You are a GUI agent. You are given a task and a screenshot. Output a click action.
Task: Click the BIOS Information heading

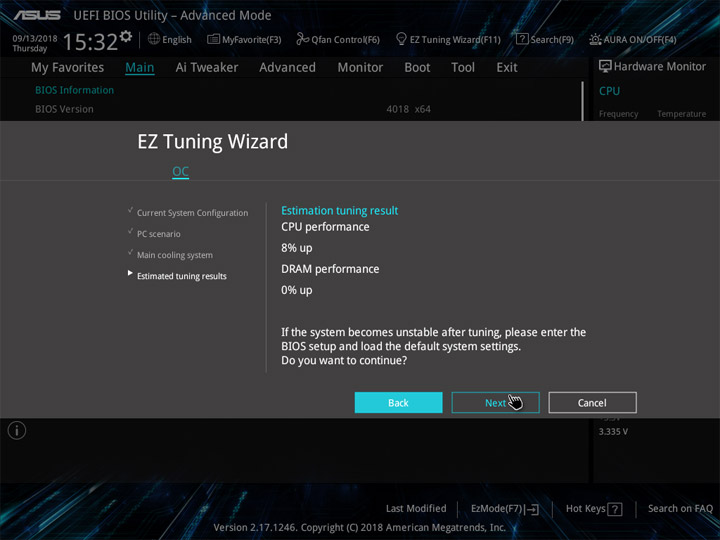(x=74, y=90)
